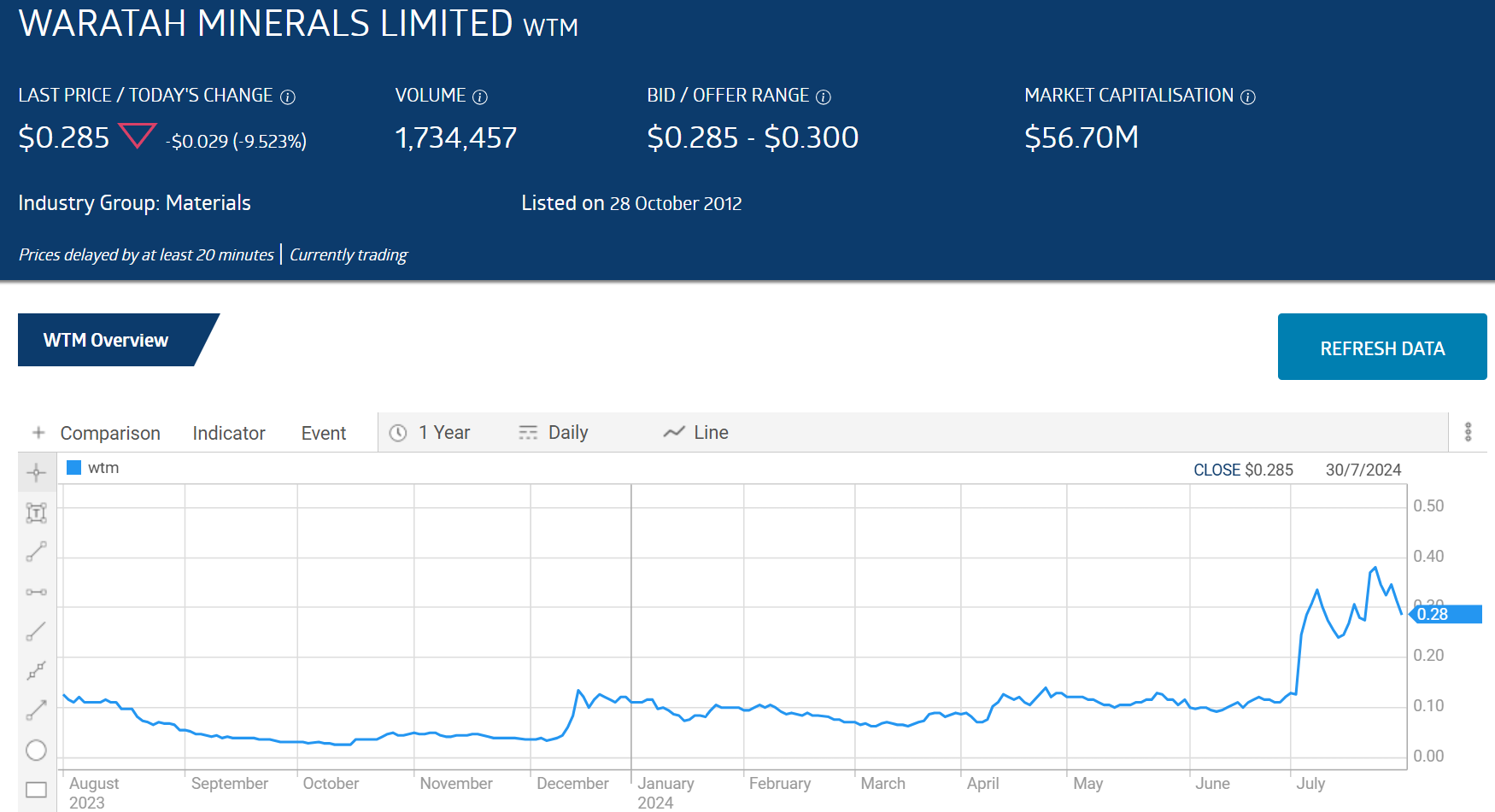The height and width of the screenshot is (812, 1495).
Task: Select the arrow drawing tool
Action: (36, 710)
